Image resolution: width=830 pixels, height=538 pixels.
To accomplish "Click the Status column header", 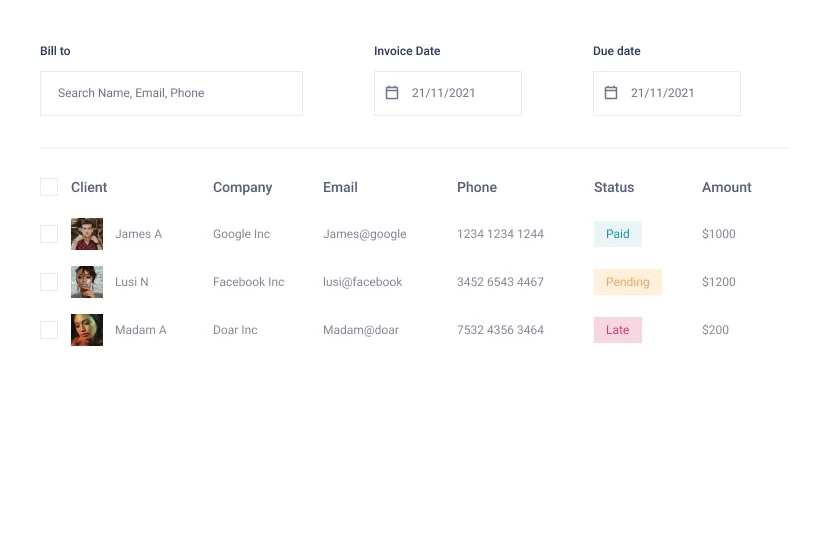I will click(x=613, y=187).
